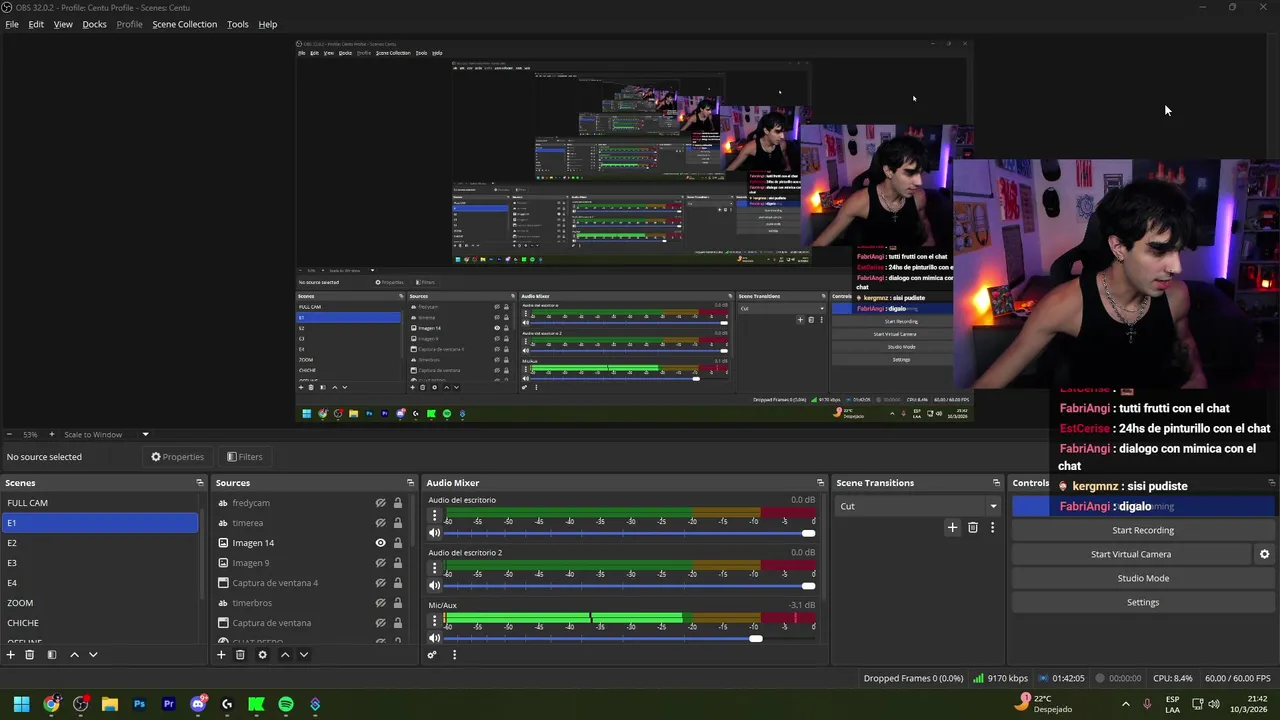1280x720 pixels.
Task: Zoom in preview with plus button
Action: (52, 434)
